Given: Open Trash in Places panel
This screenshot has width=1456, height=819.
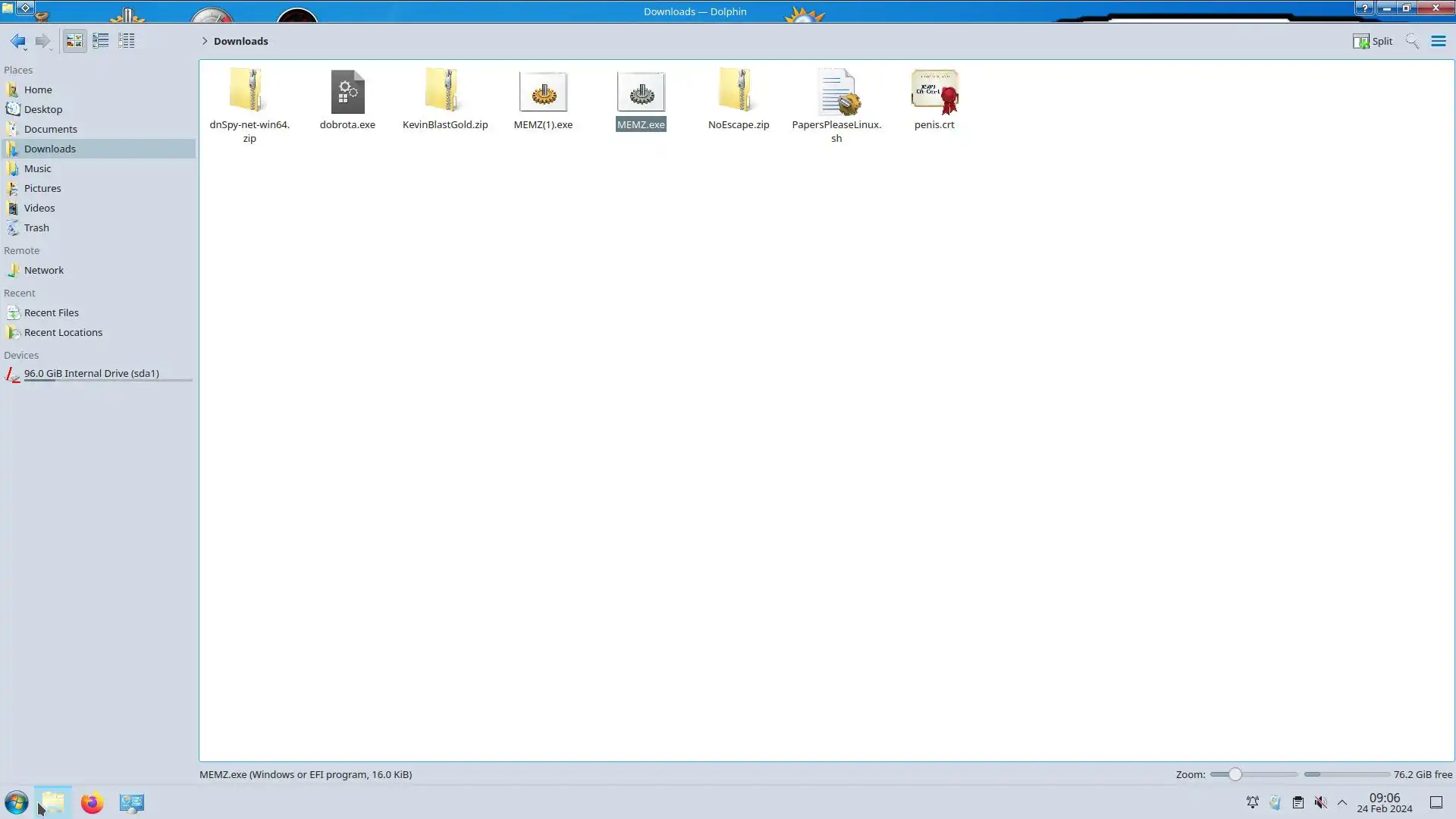Looking at the screenshot, I should point(36,227).
